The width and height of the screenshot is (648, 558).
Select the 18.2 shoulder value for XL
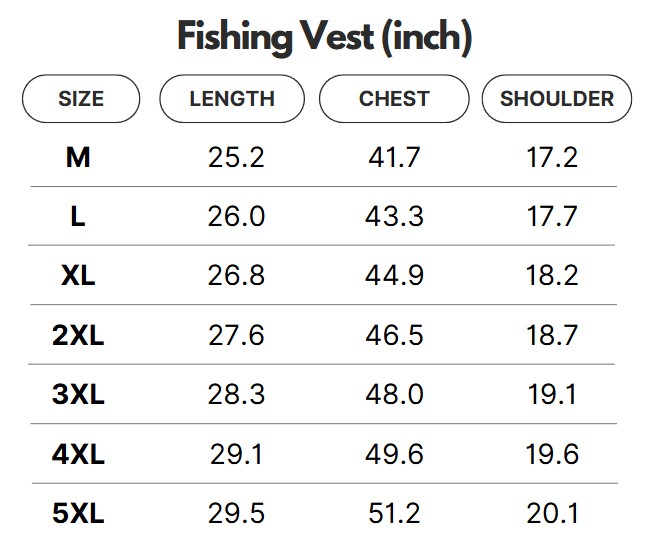(x=552, y=275)
